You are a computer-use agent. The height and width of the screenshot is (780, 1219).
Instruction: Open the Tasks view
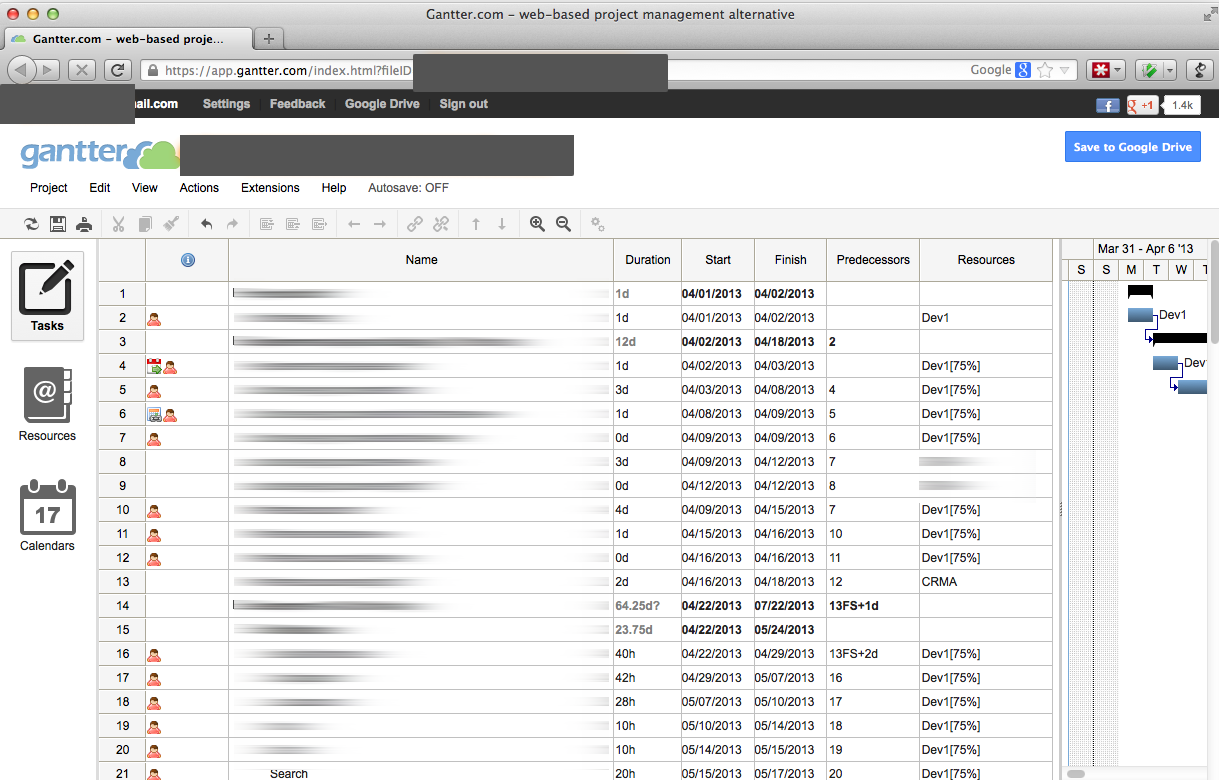[47, 296]
